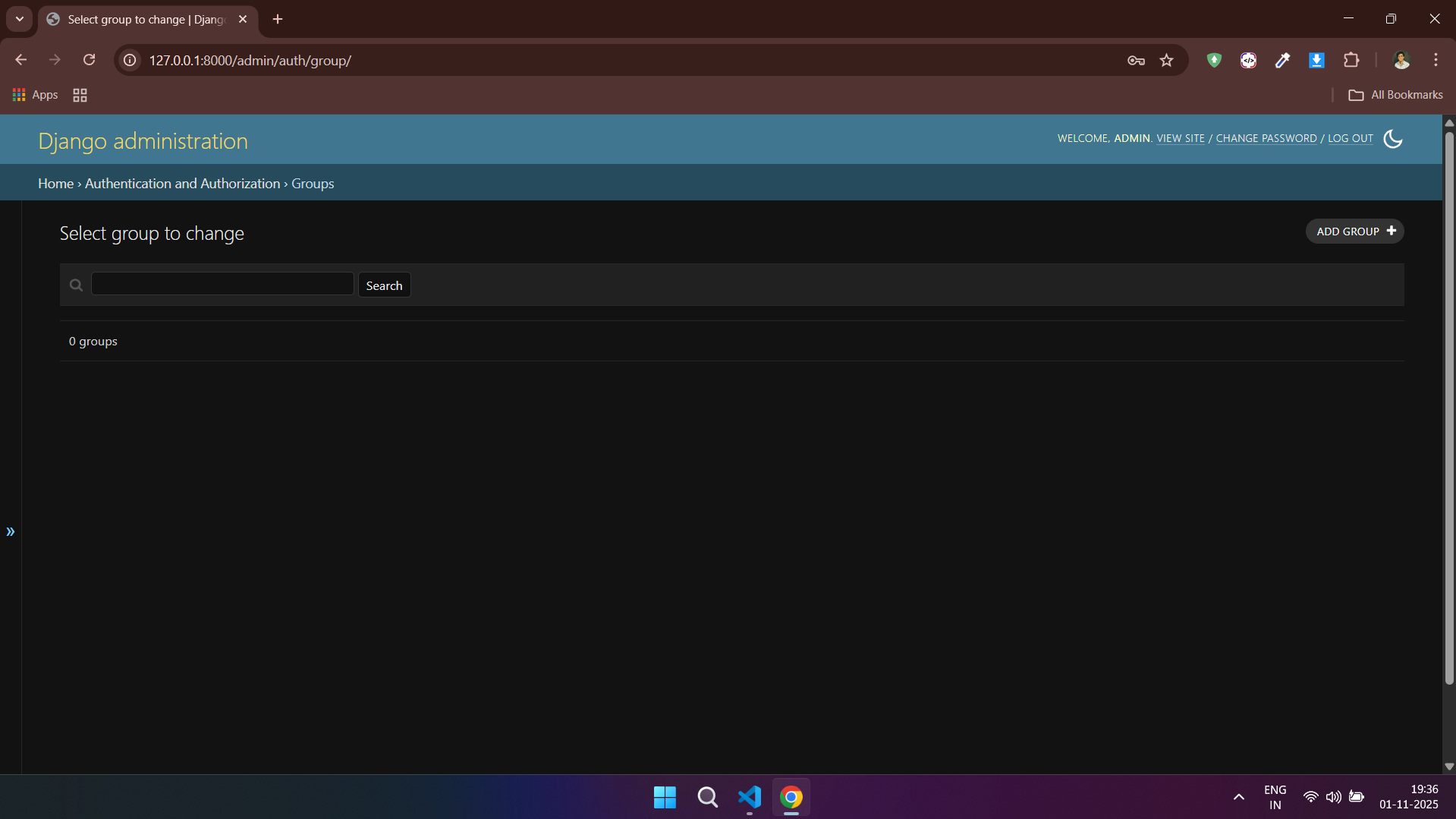
Task: Click the scrollbar down arrow
Action: (1449, 767)
